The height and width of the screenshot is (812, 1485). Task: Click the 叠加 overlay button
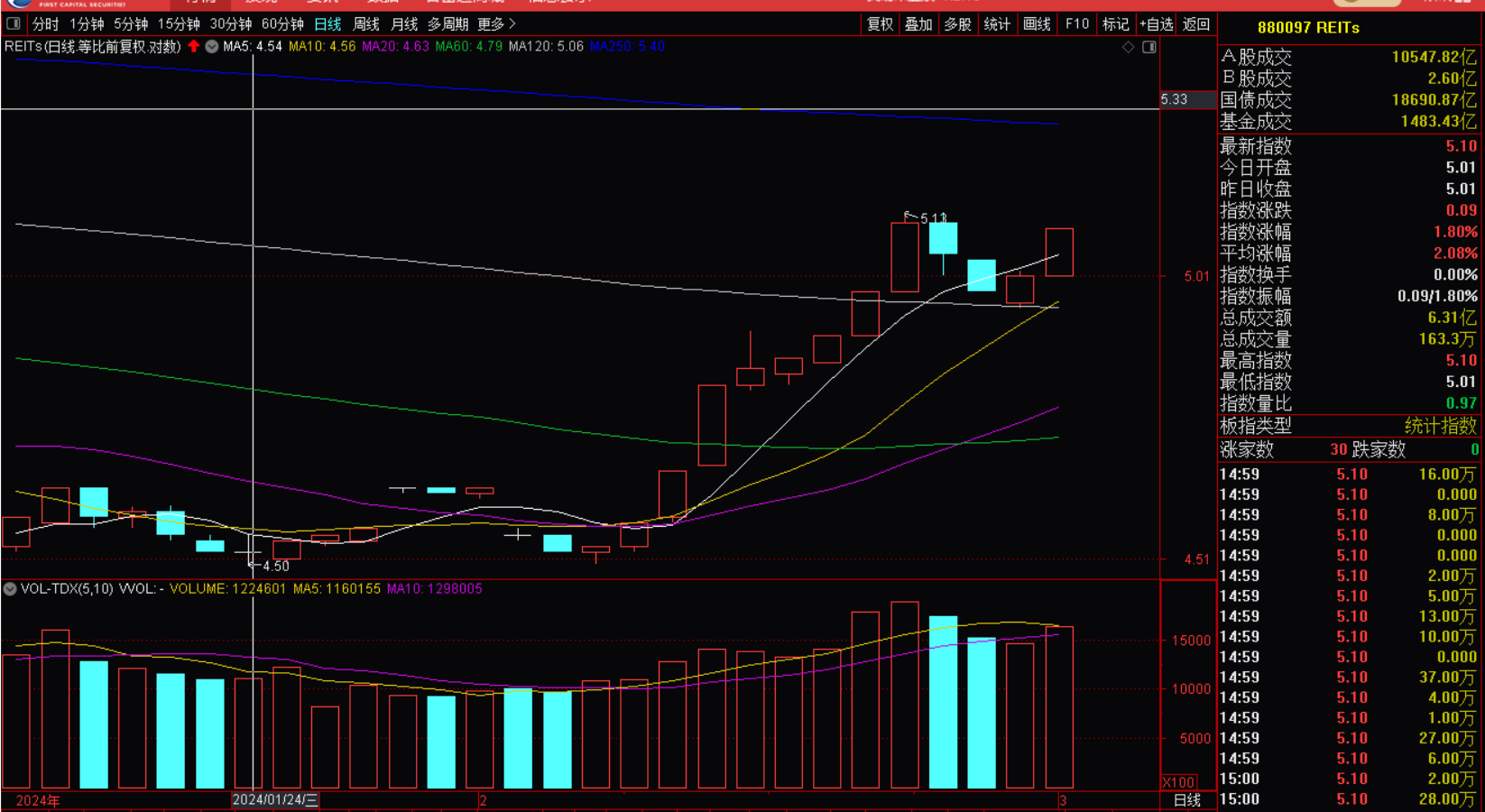(918, 24)
